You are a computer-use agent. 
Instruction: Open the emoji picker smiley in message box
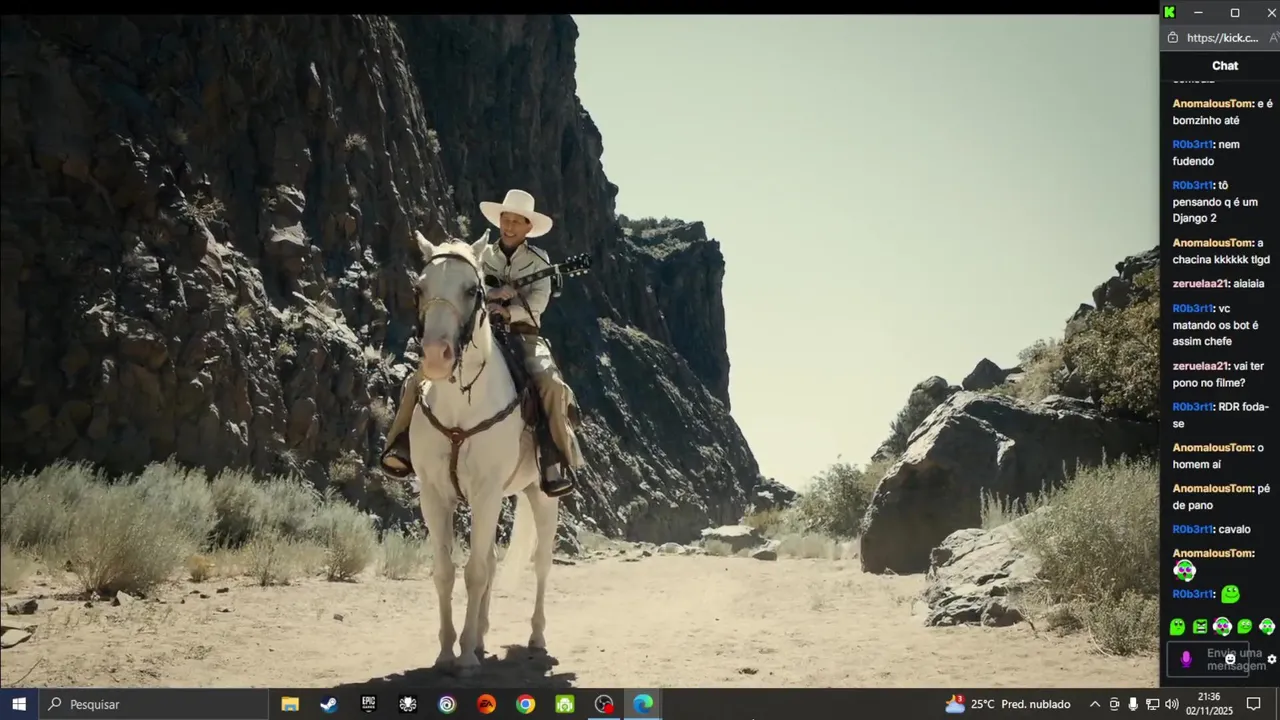coord(1230,659)
